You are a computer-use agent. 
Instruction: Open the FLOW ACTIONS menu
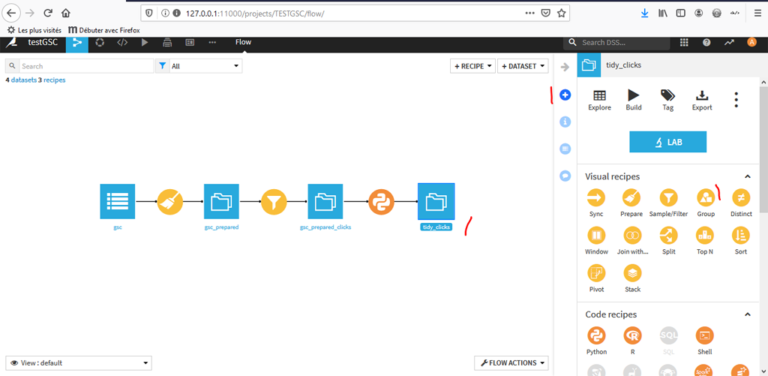coord(511,363)
